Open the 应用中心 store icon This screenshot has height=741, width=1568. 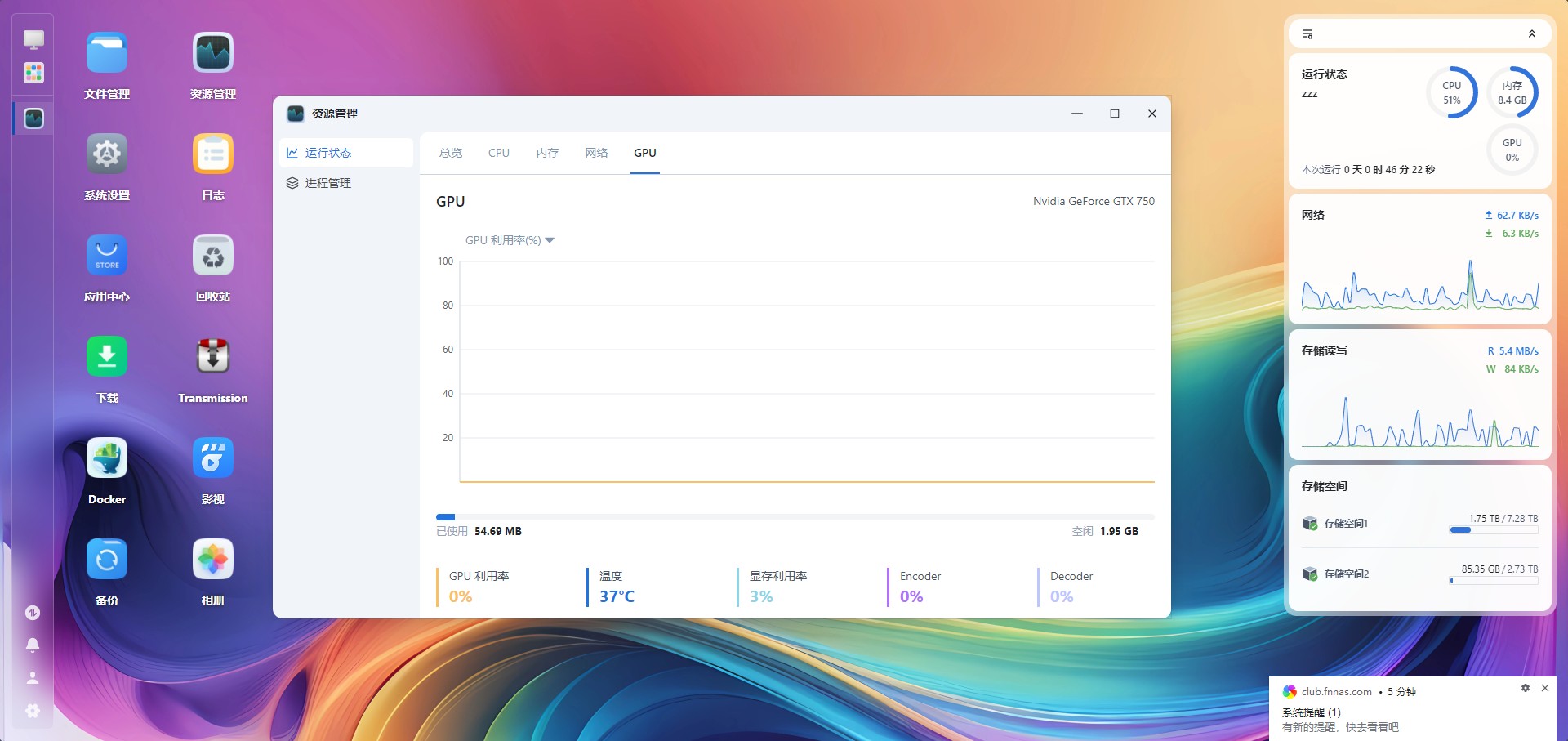coord(107,256)
